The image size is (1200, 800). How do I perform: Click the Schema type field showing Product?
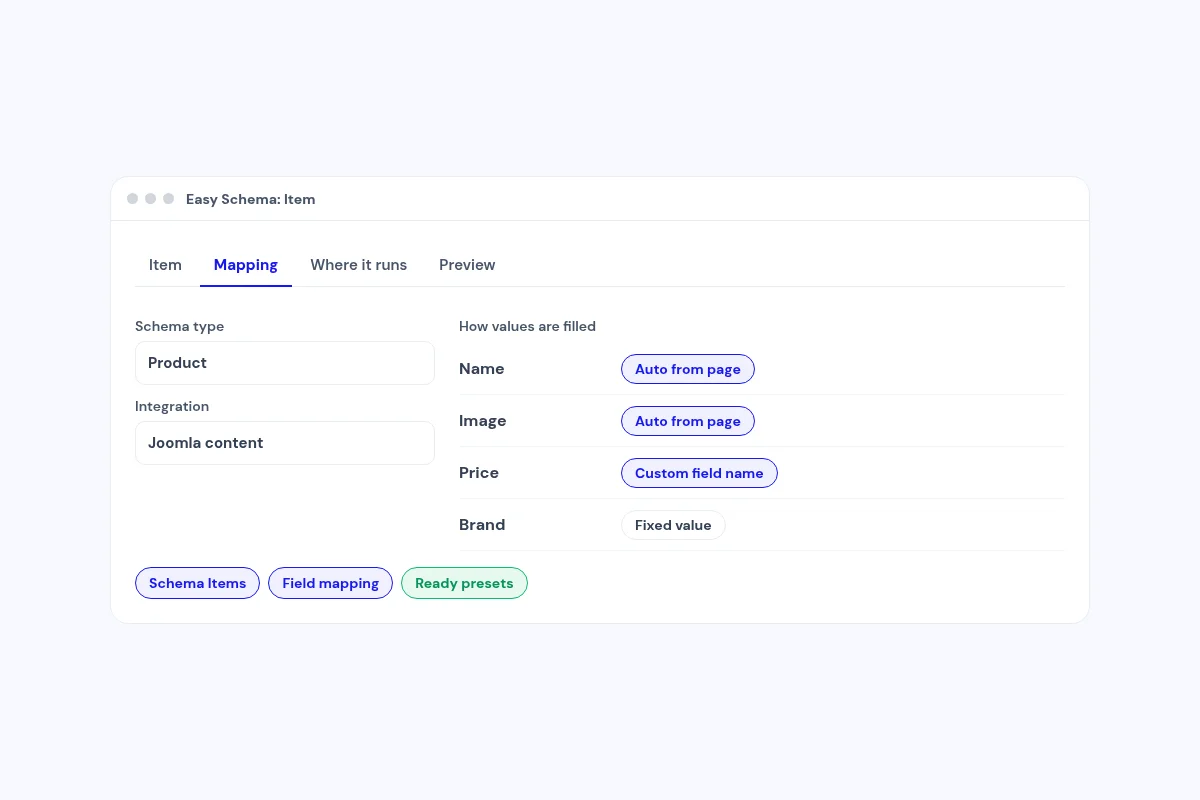[285, 363]
